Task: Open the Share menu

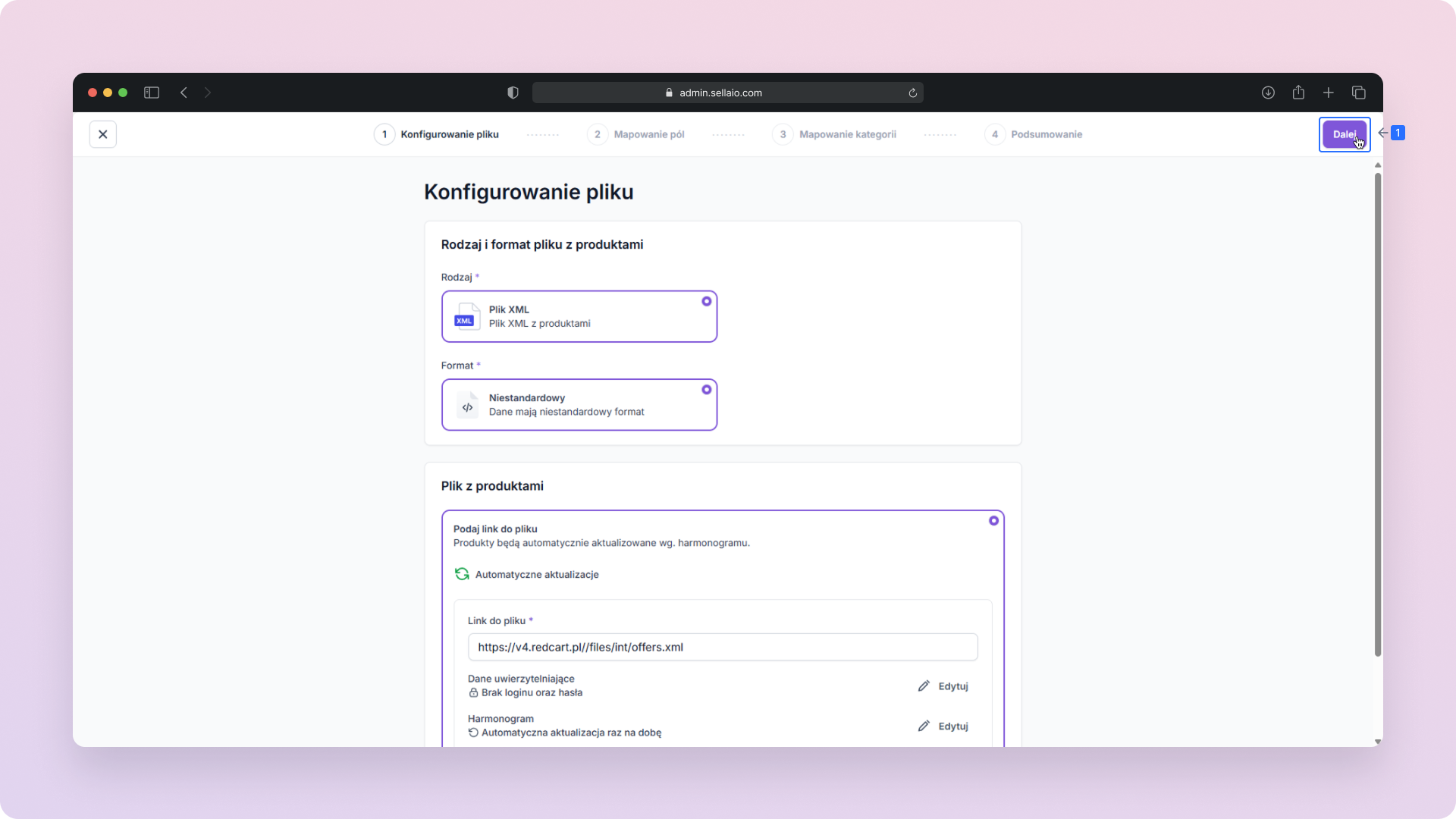Action: (x=1298, y=92)
